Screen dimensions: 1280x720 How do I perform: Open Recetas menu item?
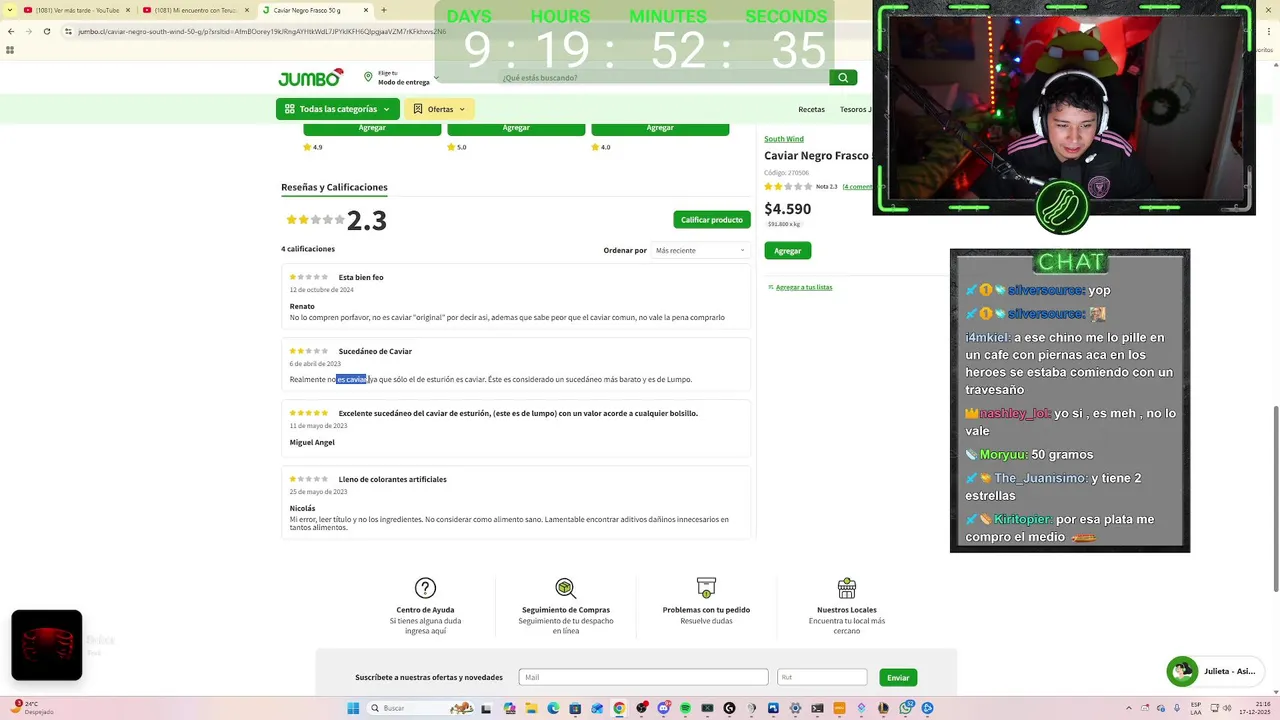click(x=811, y=109)
